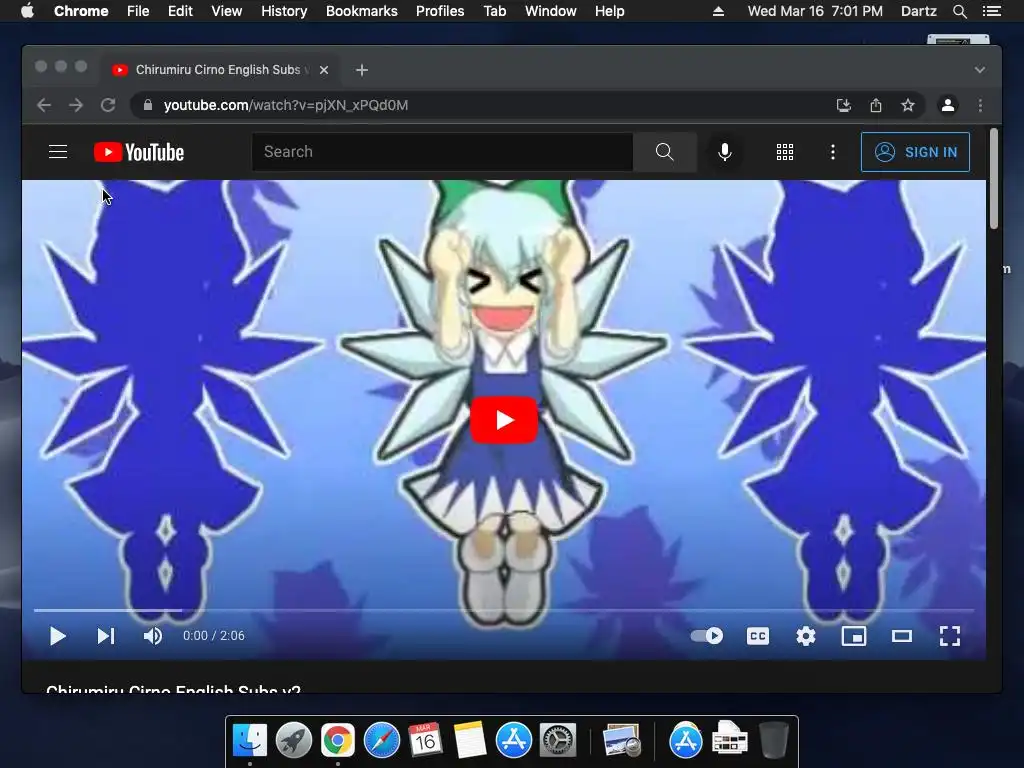Viewport: 1024px width, 768px height.
Task: Open Notification Center list icon
Action: [991, 11]
